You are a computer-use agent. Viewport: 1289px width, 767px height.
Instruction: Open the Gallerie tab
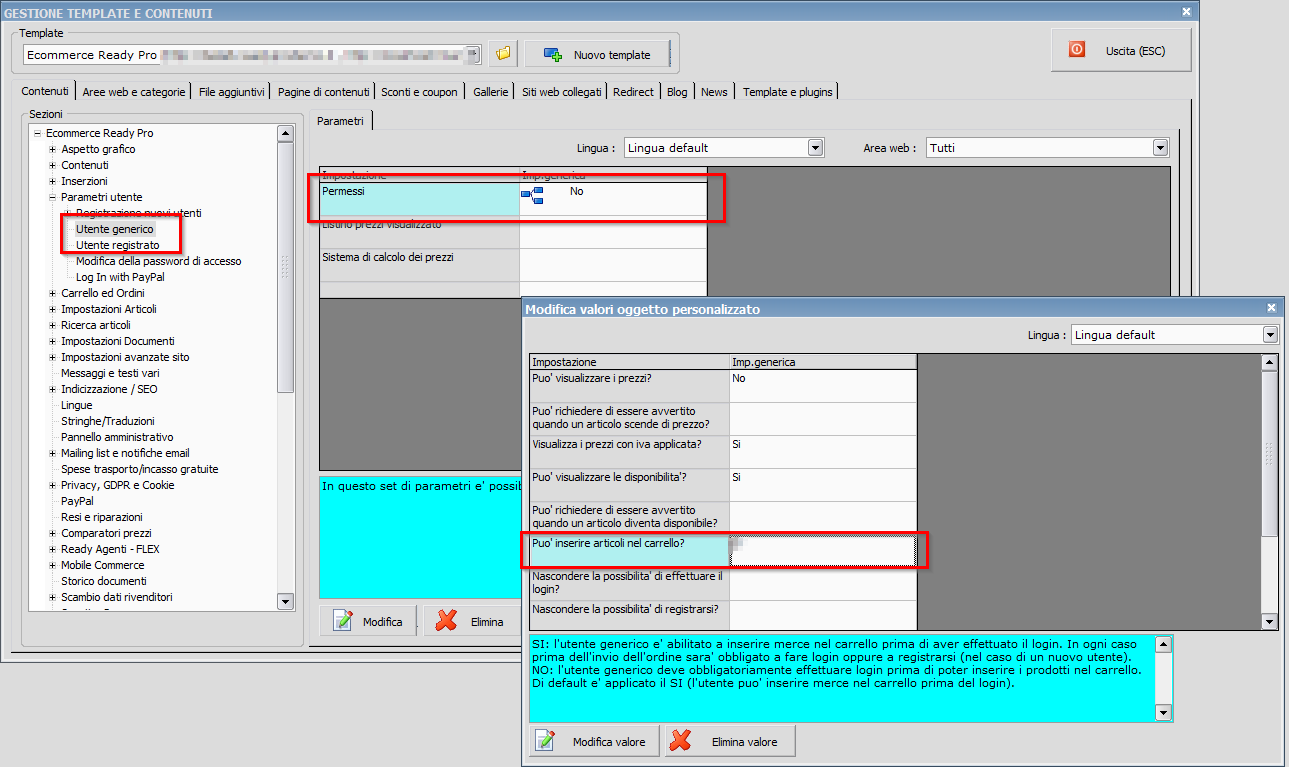491,91
